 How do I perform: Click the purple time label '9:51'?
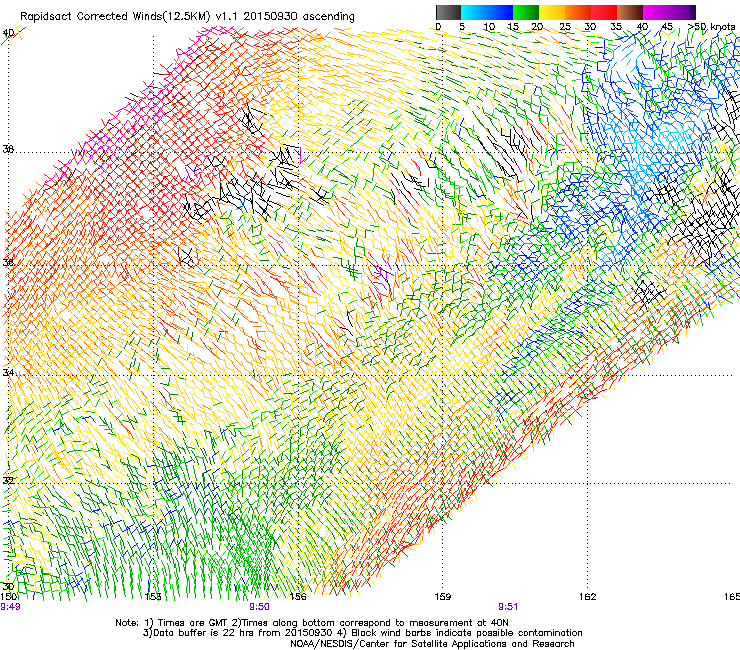[508, 607]
